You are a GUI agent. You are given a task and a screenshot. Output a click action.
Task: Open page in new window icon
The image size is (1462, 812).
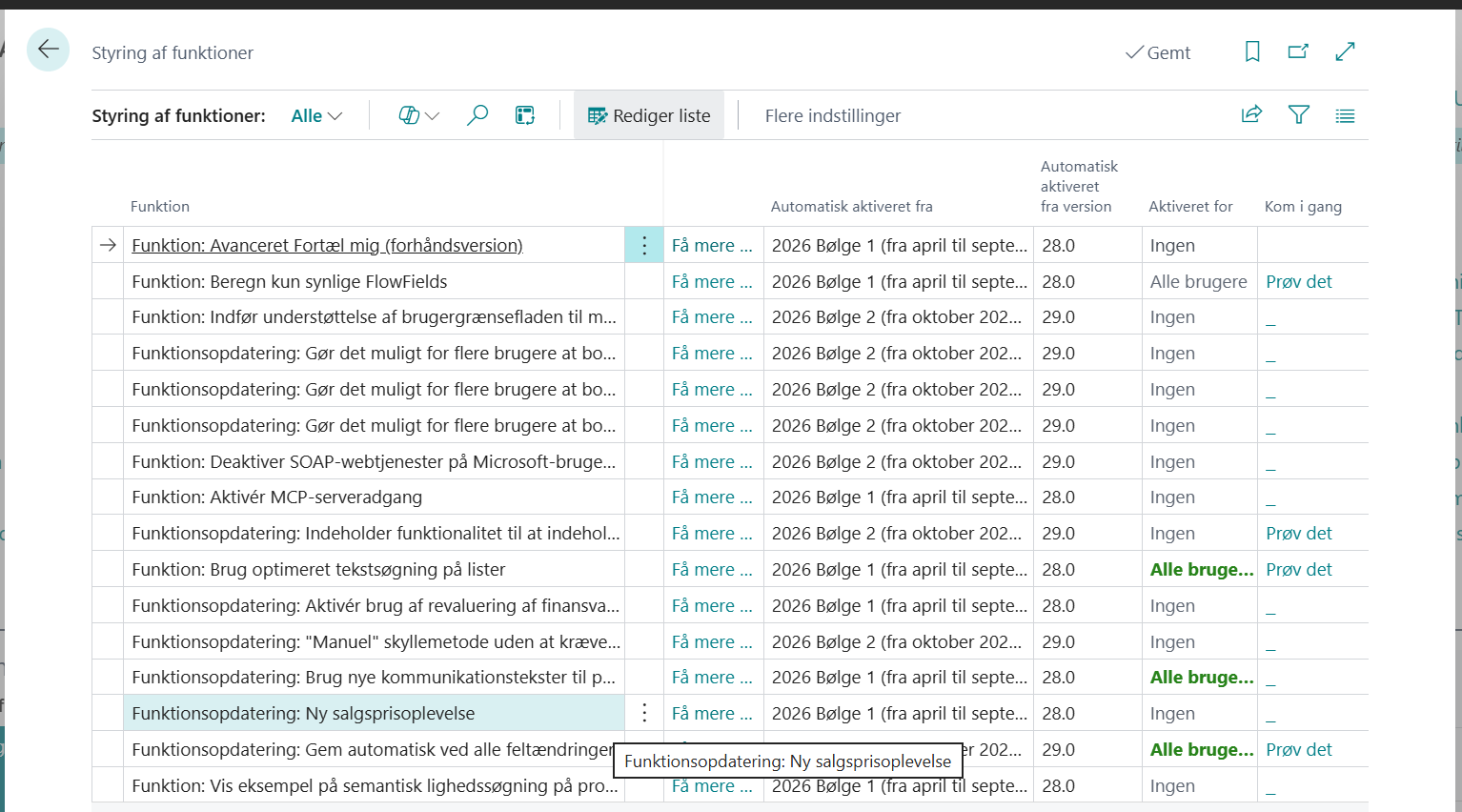[x=1298, y=52]
